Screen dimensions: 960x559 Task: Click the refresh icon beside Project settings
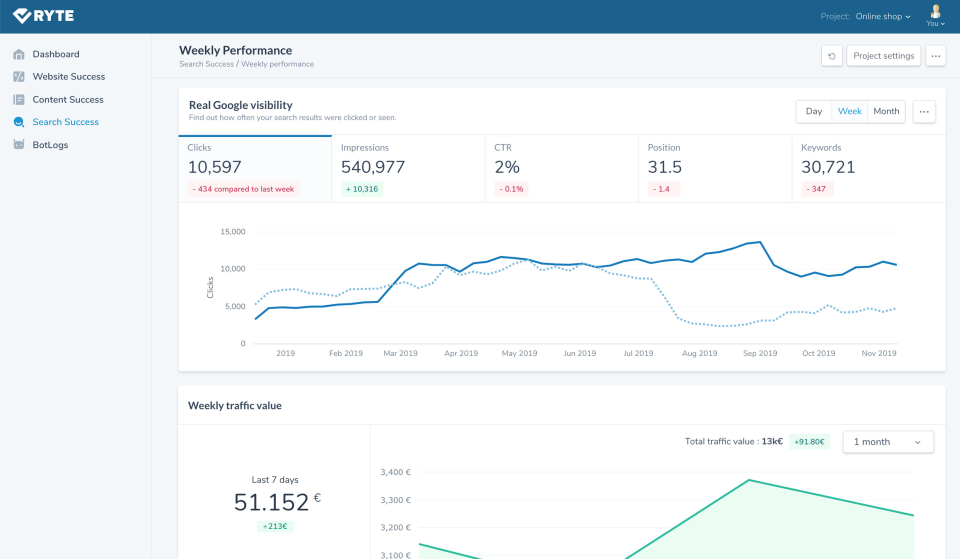pyautogui.click(x=832, y=56)
